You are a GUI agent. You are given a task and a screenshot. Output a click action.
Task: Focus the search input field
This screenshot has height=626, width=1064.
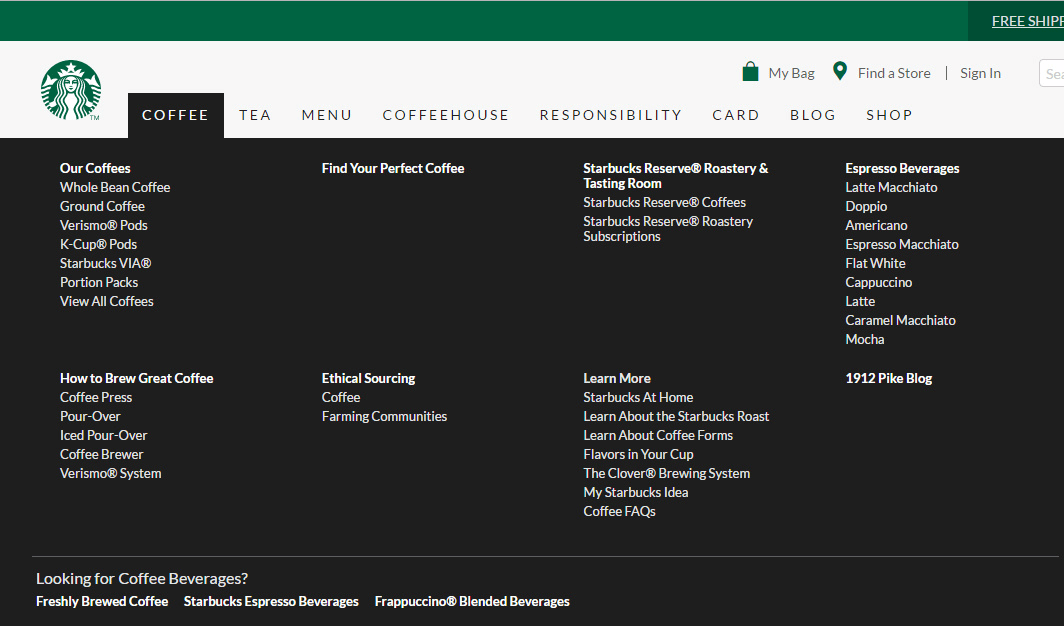(1052, 73)
